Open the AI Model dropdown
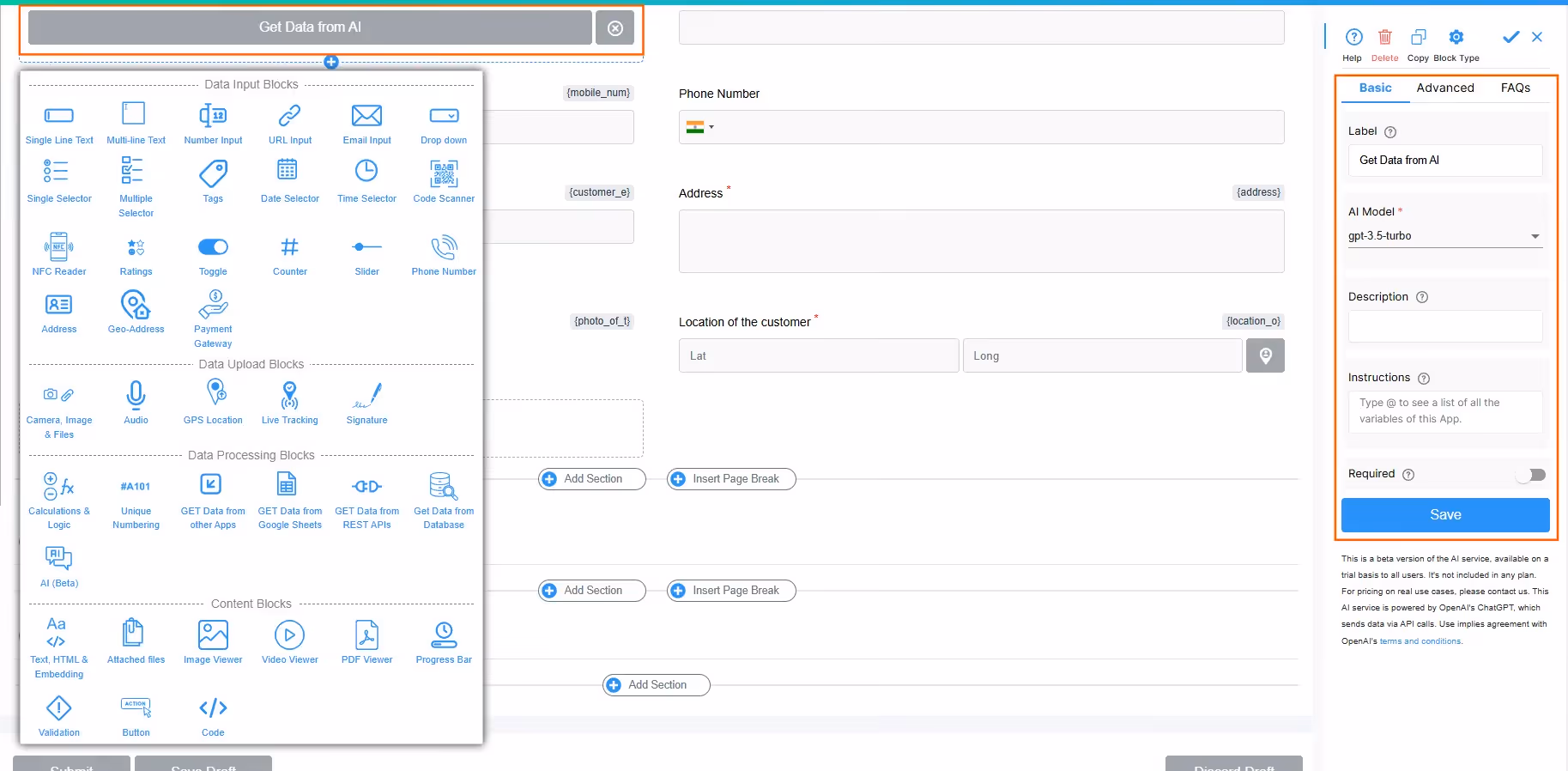Image resolution: width=1568 pixels, height=771 pixels. [1445, 236]
